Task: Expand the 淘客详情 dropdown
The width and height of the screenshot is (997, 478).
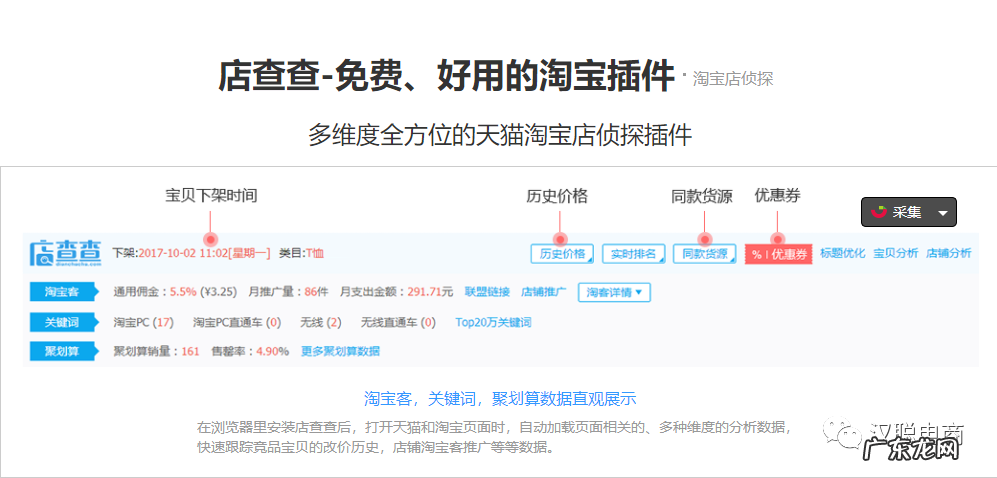Action: tap(614, 292)
